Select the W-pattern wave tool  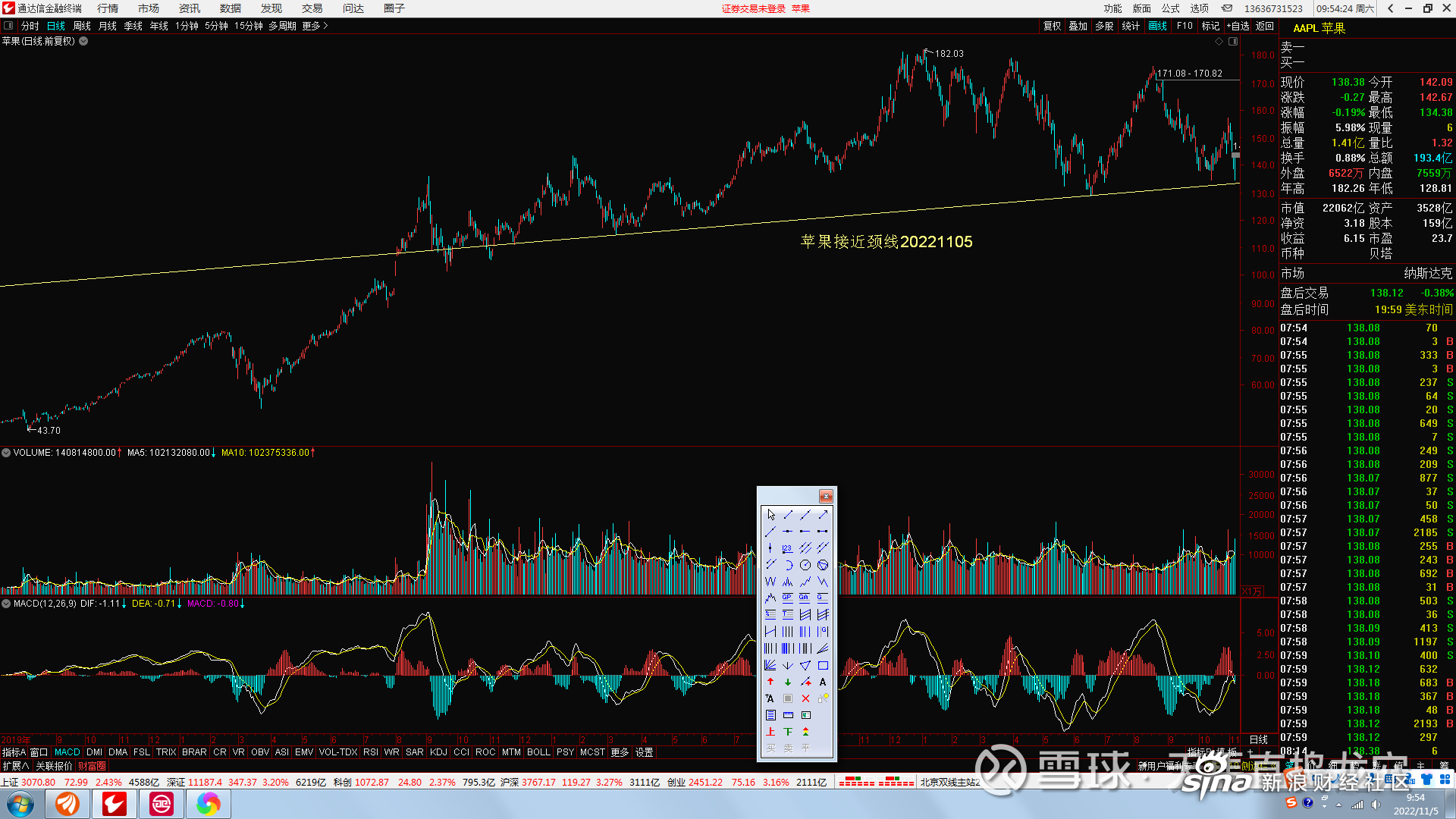(770, 581)
